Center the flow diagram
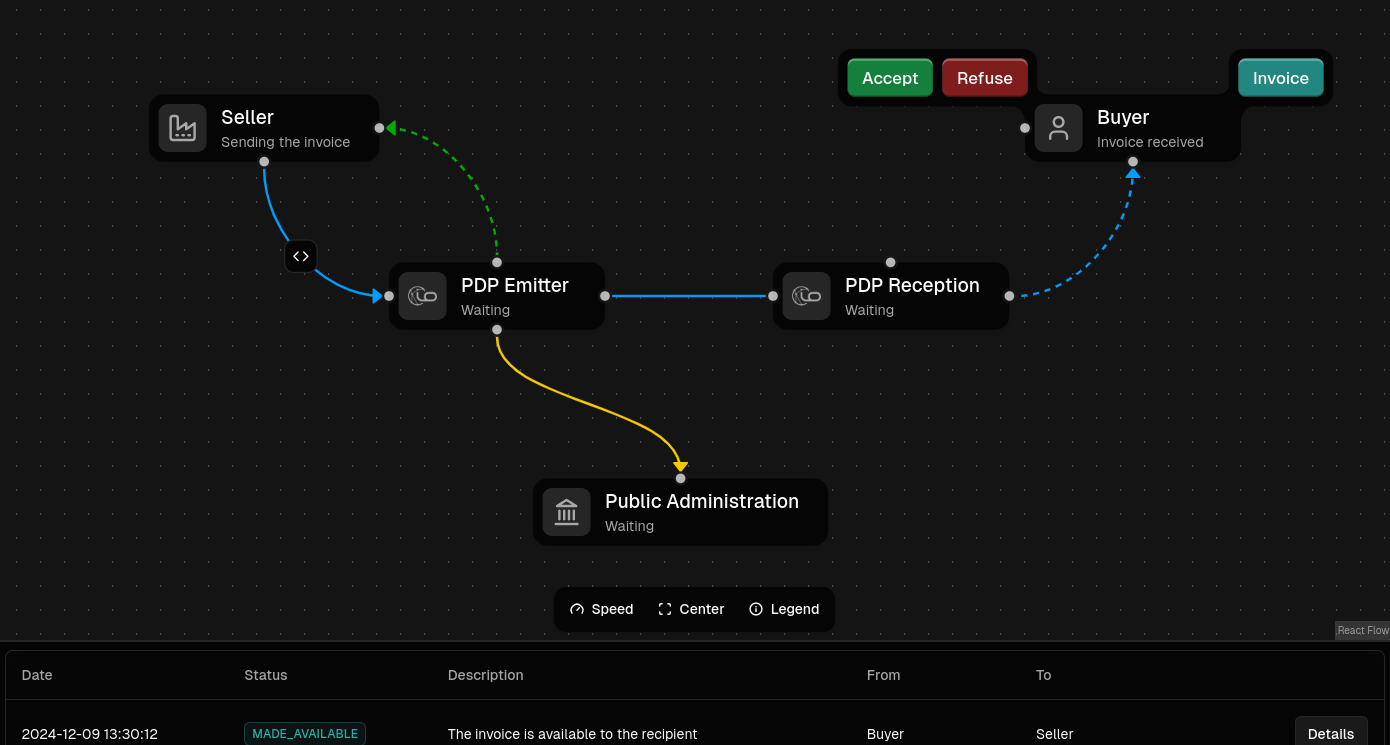This screenshot has width=1390, height=745. (x=691, y=609)
